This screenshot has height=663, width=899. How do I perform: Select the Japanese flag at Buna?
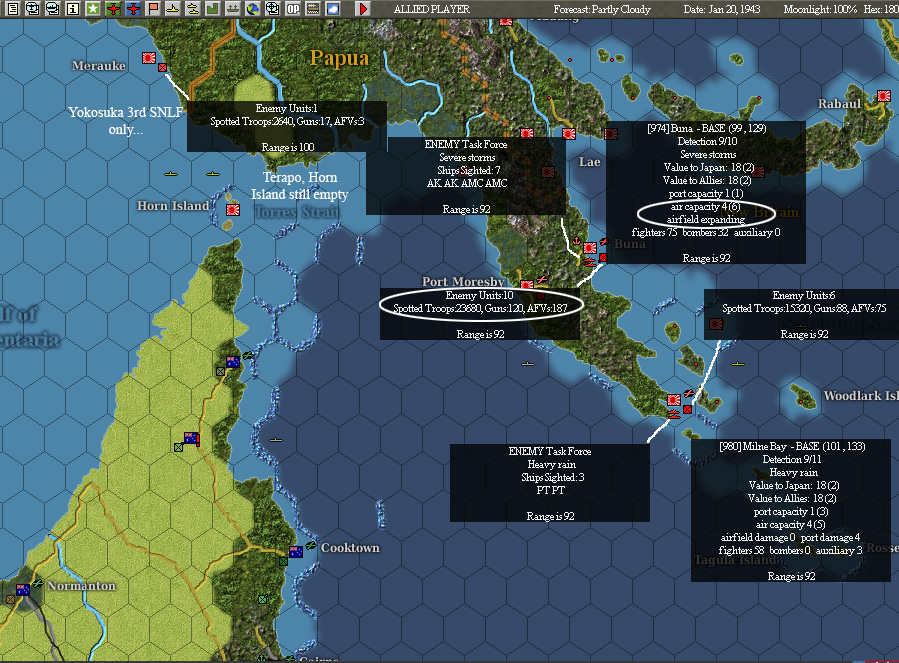590,248
